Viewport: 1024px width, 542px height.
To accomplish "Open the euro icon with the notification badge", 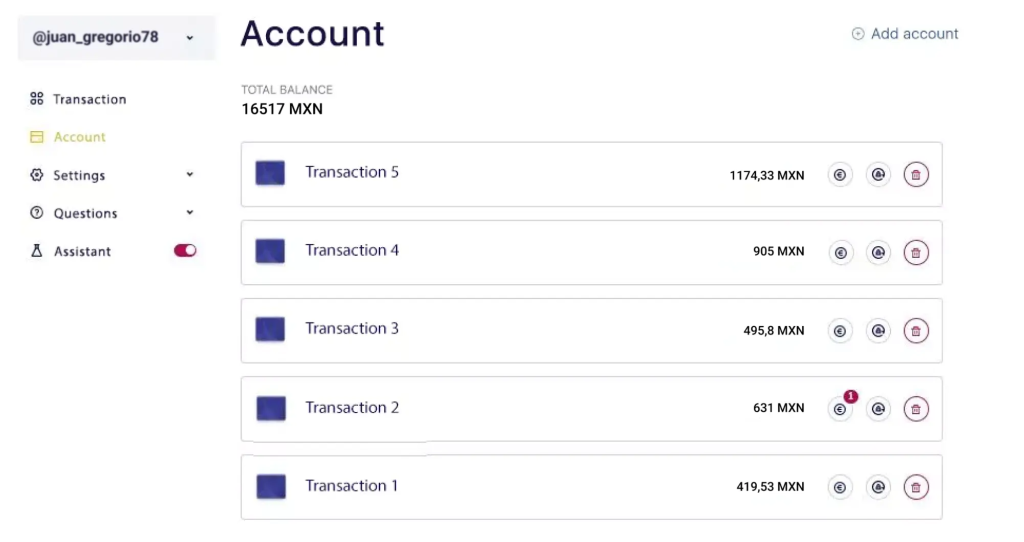I will 840,409.
